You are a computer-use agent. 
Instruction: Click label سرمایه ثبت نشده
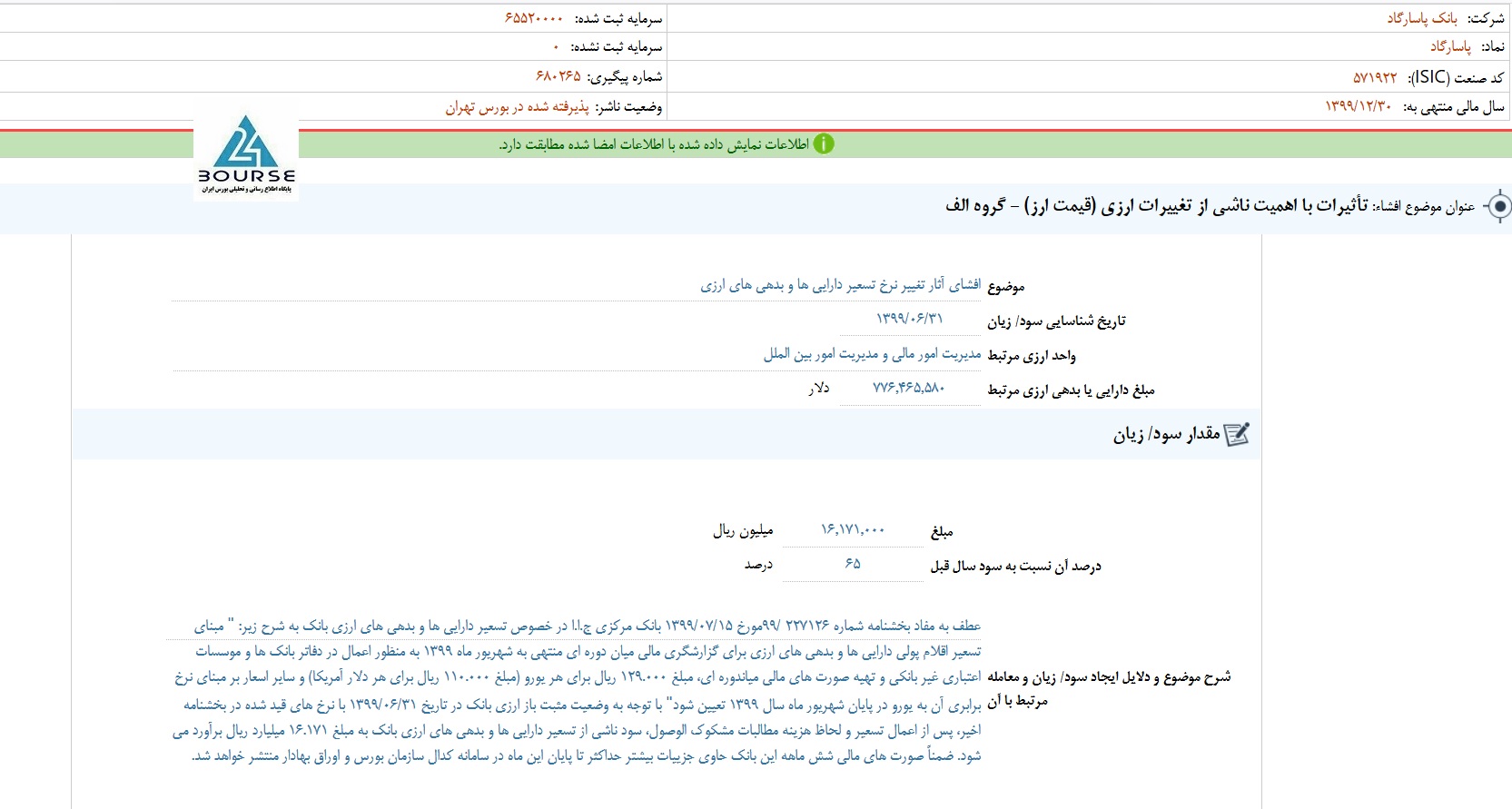click(617, 46)
